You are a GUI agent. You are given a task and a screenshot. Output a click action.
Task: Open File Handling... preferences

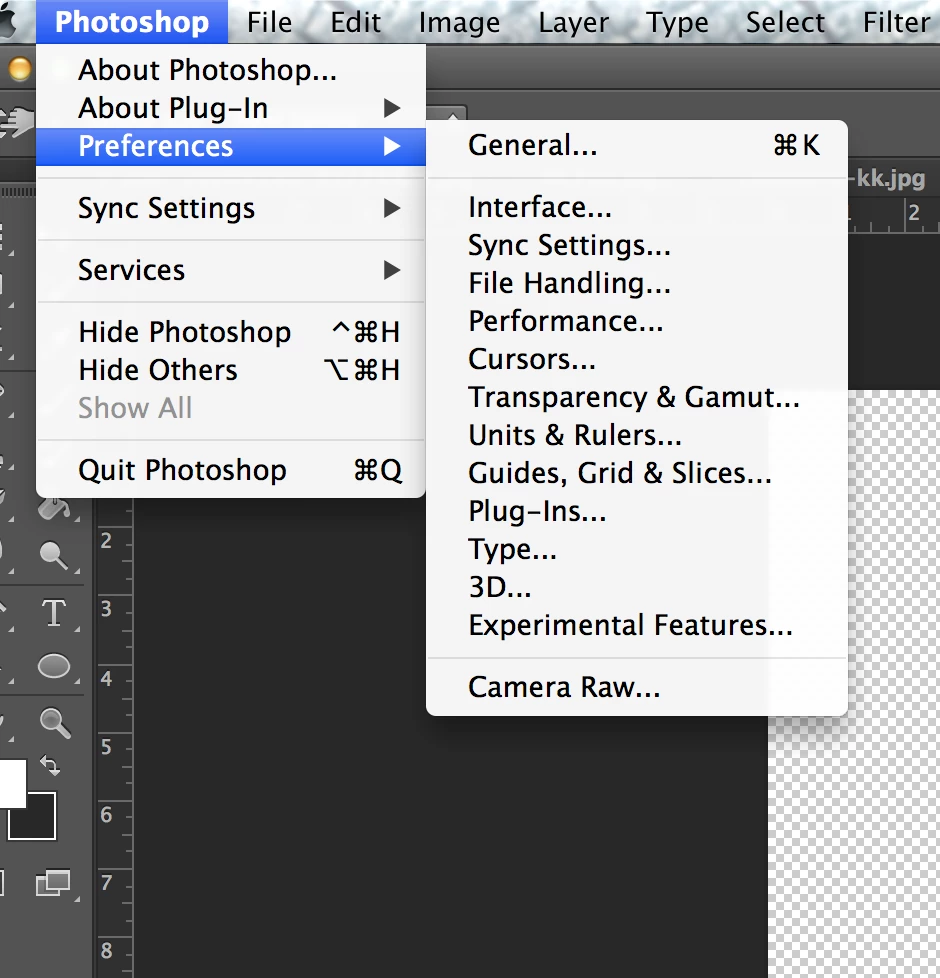coord(637,283)
